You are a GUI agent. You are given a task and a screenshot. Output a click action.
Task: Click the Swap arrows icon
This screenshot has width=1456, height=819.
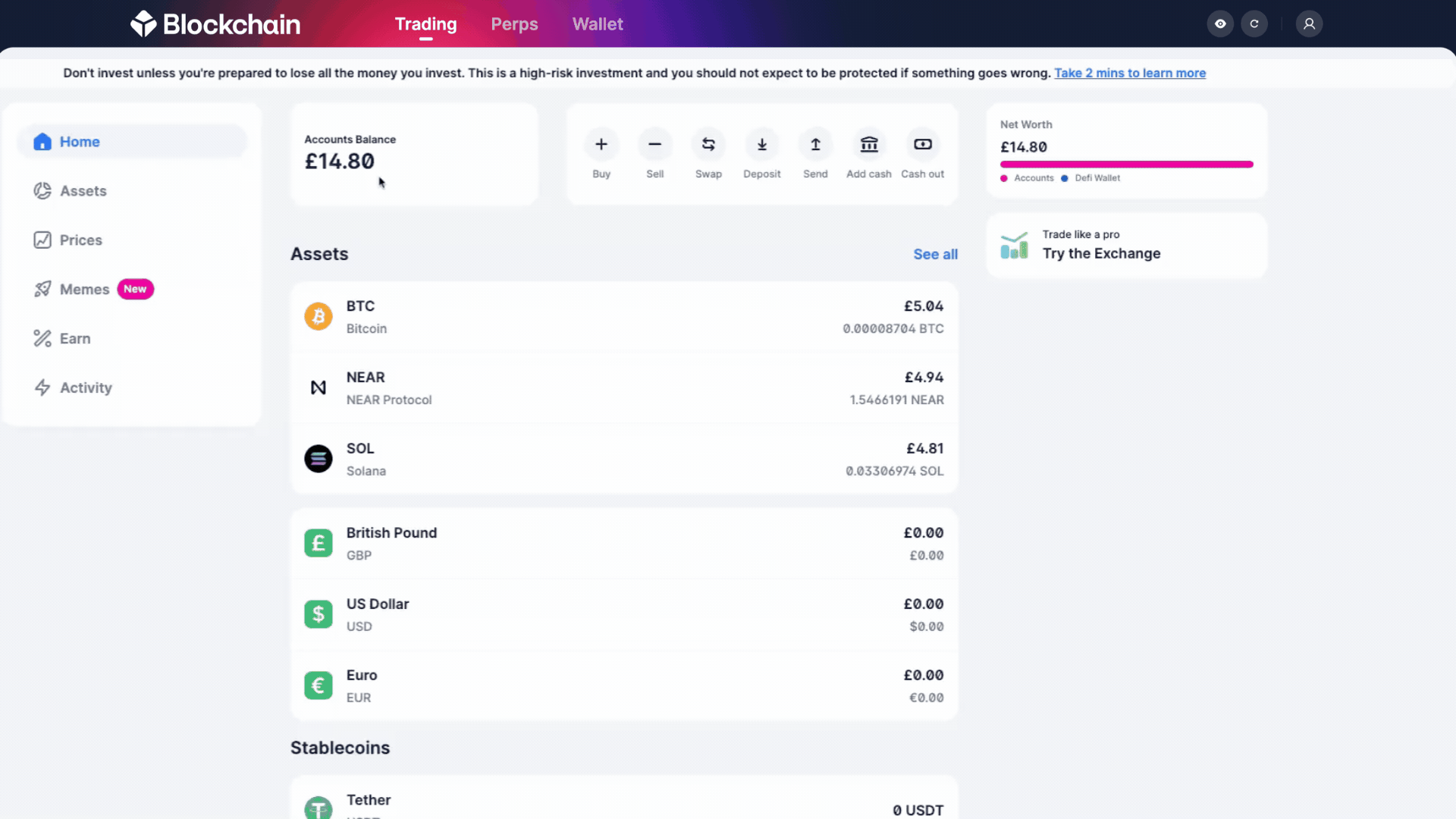tap(708, 144)
